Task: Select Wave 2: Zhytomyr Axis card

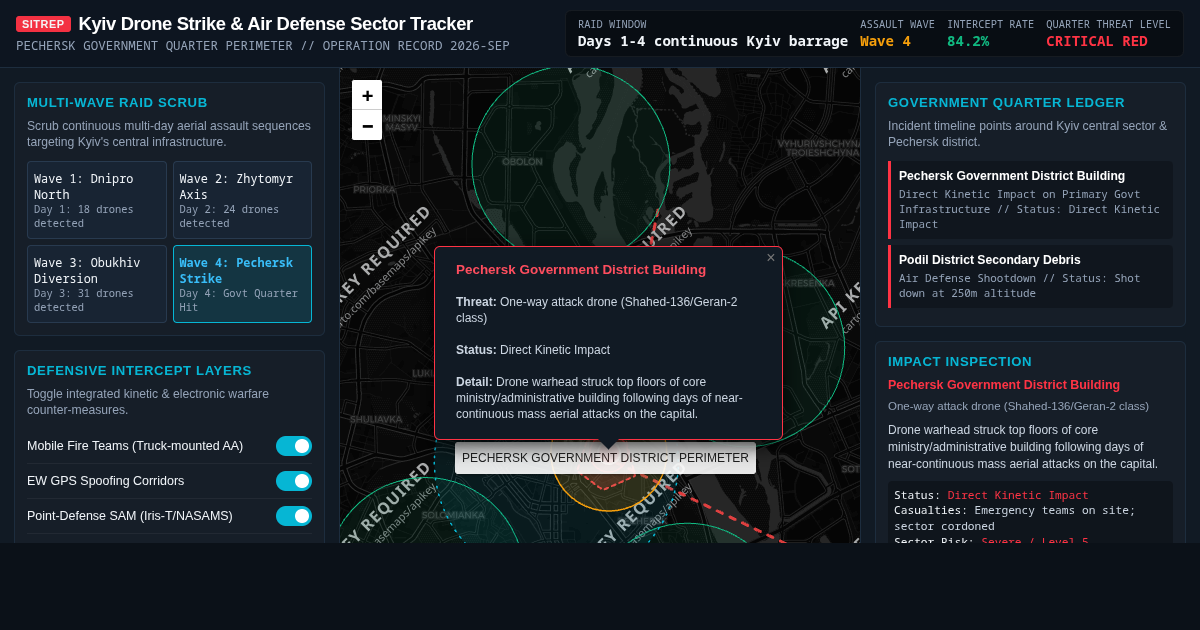Action: (242, 200)
